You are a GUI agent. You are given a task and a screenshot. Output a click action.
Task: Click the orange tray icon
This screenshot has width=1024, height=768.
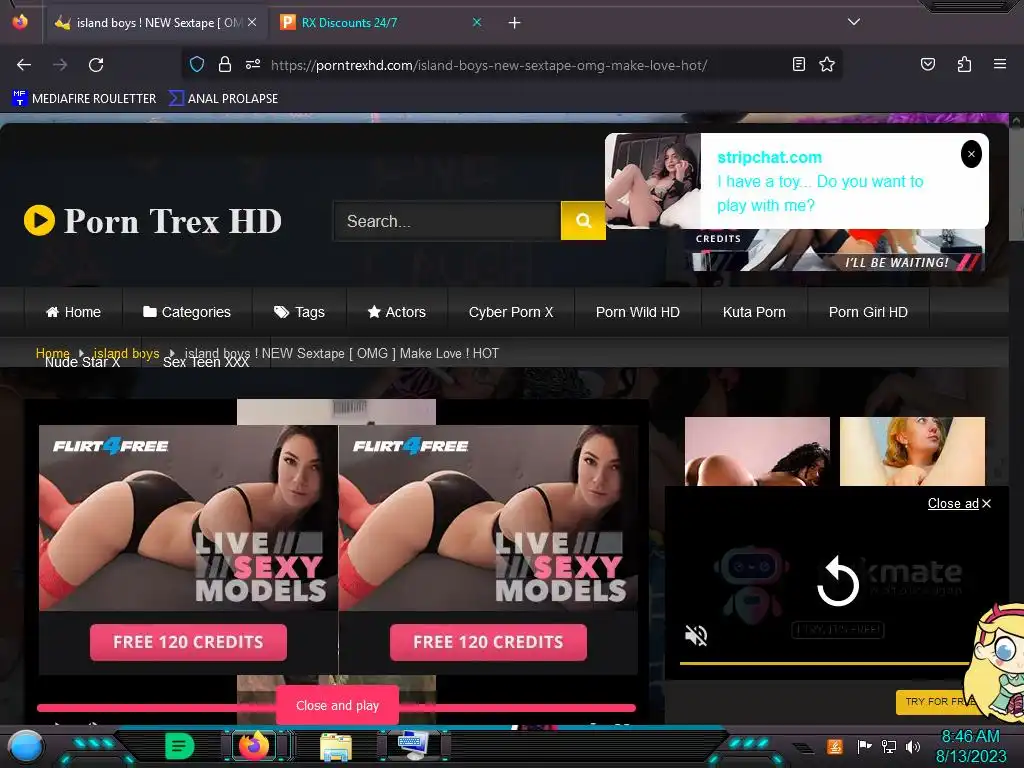[835, 746]
